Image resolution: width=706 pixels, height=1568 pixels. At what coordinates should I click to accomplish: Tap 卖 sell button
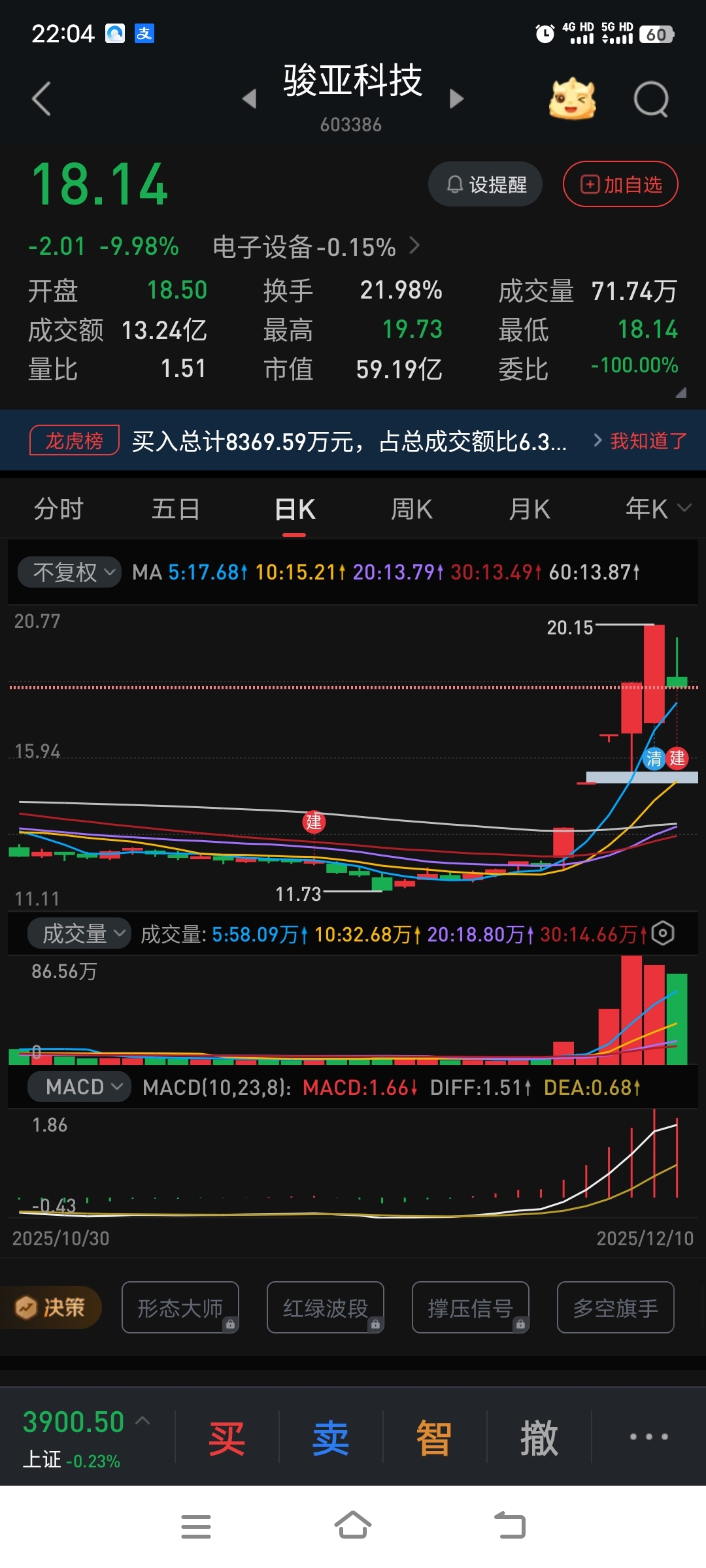[331, 1438]
